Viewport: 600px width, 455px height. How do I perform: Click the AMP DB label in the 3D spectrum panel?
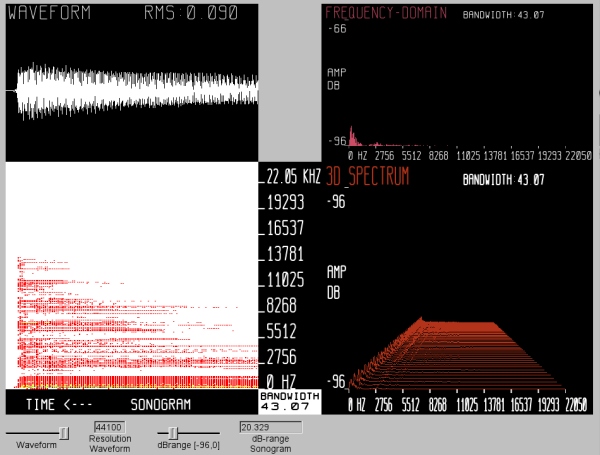(x=336, y=282)
